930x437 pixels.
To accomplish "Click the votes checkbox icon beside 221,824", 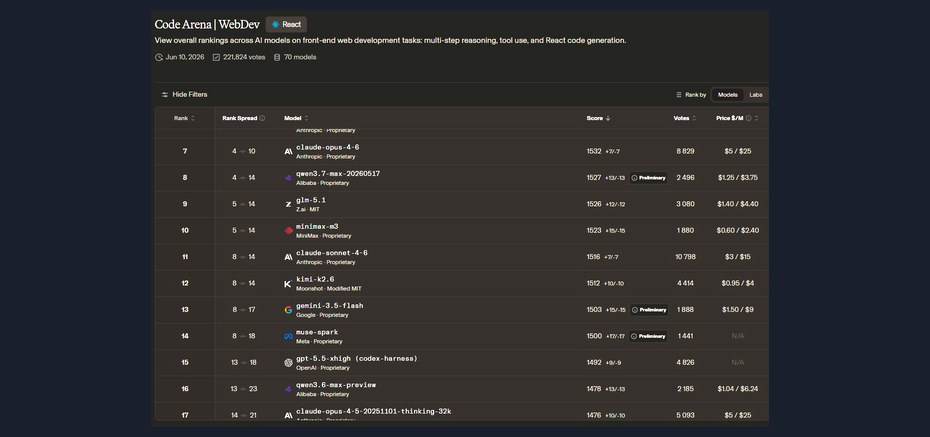I will coord(216,58).
